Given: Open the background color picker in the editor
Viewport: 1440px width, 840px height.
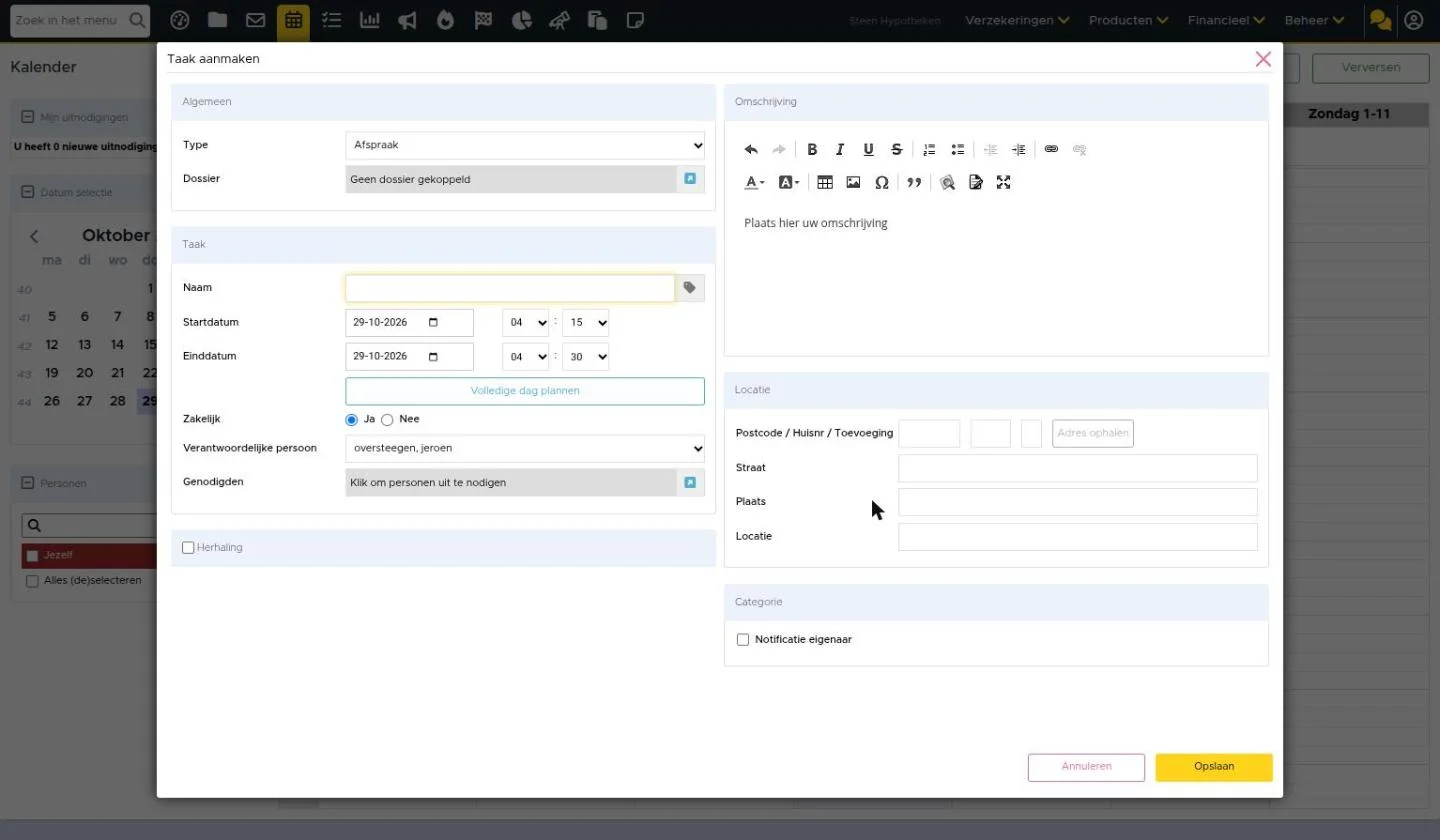Looking at the screenshot, I should tap(789, 183).
